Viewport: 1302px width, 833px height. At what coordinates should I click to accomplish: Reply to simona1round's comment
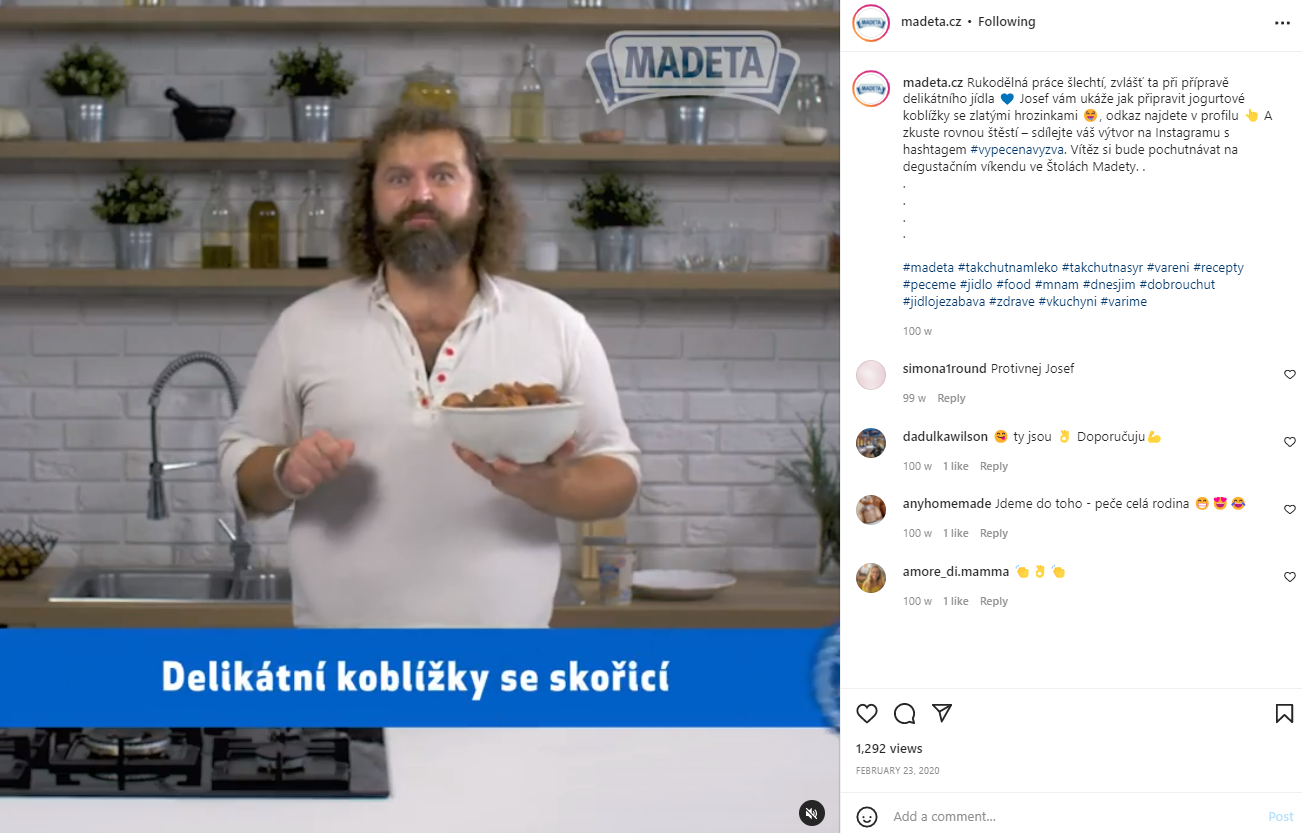tap(951, 398)
